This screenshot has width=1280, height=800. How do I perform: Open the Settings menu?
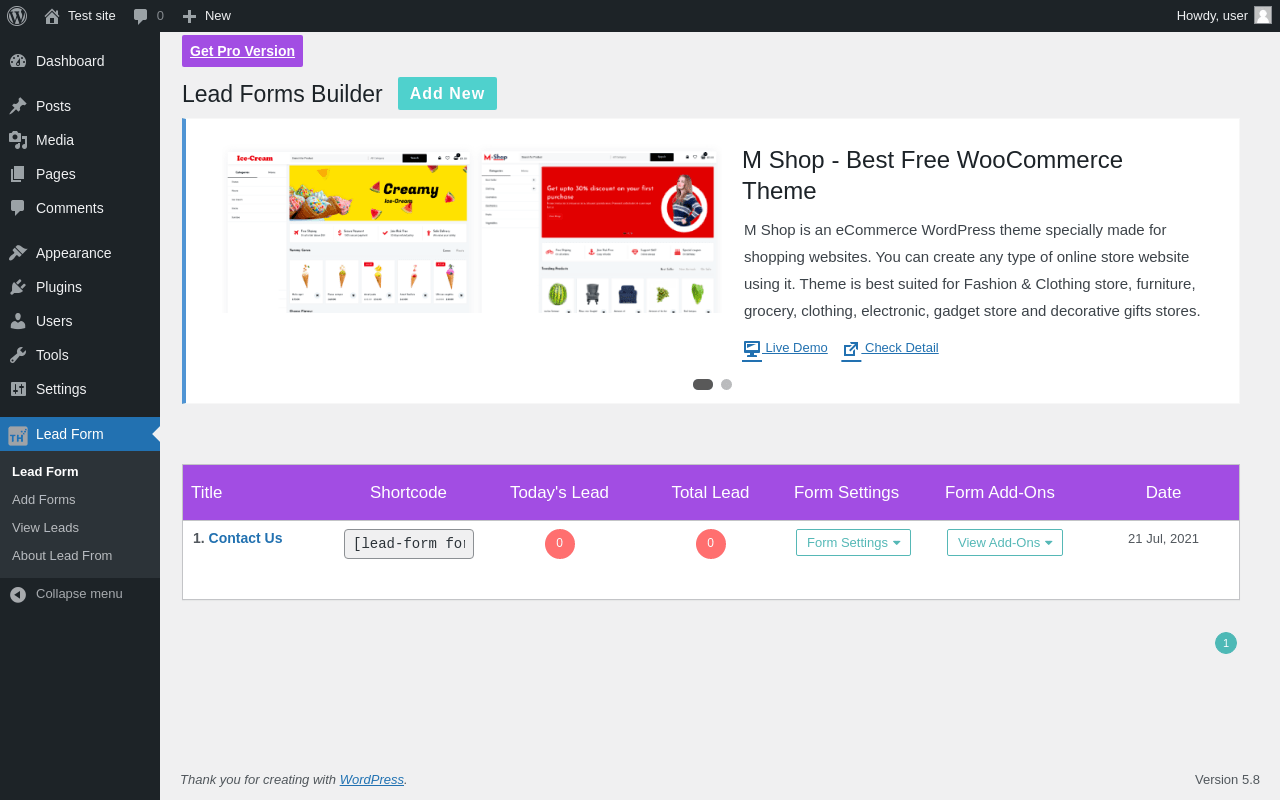[80, 389]
